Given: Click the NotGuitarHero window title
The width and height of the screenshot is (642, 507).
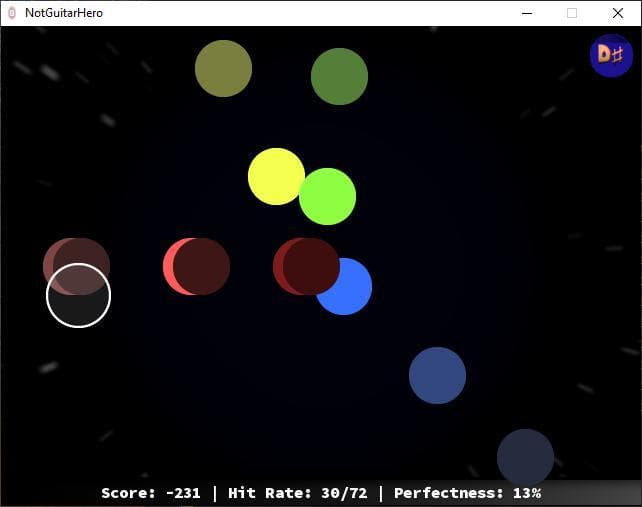Looking at the screenshot, I should click(x=64, y=13).
